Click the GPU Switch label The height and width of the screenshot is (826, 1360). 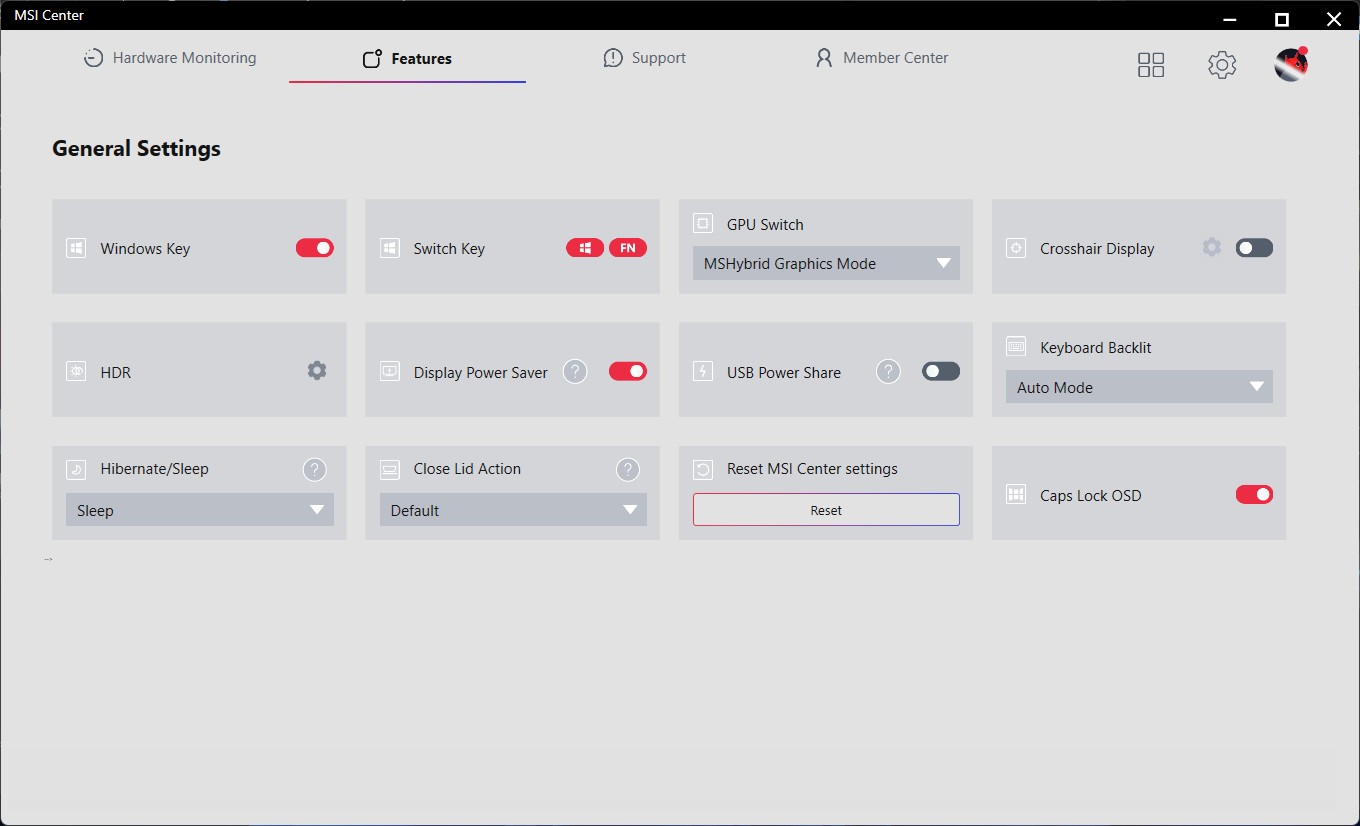point(765,225)
